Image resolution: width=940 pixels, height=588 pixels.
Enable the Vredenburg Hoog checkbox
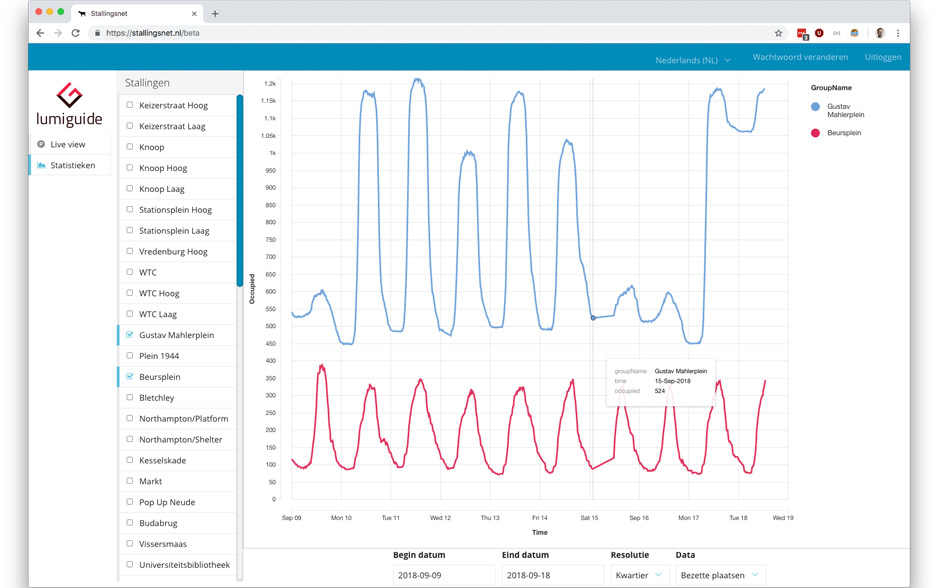[130, 251]
